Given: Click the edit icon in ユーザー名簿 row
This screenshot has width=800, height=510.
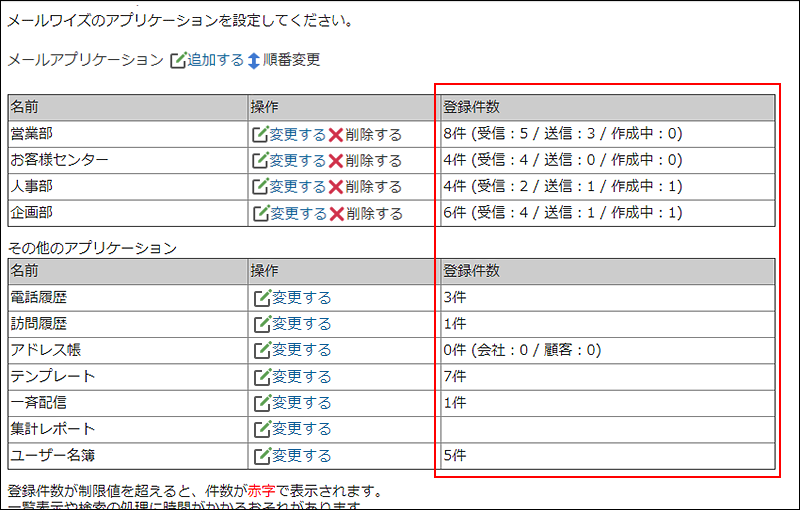Looking at the screenshot, I should [262, 455].
